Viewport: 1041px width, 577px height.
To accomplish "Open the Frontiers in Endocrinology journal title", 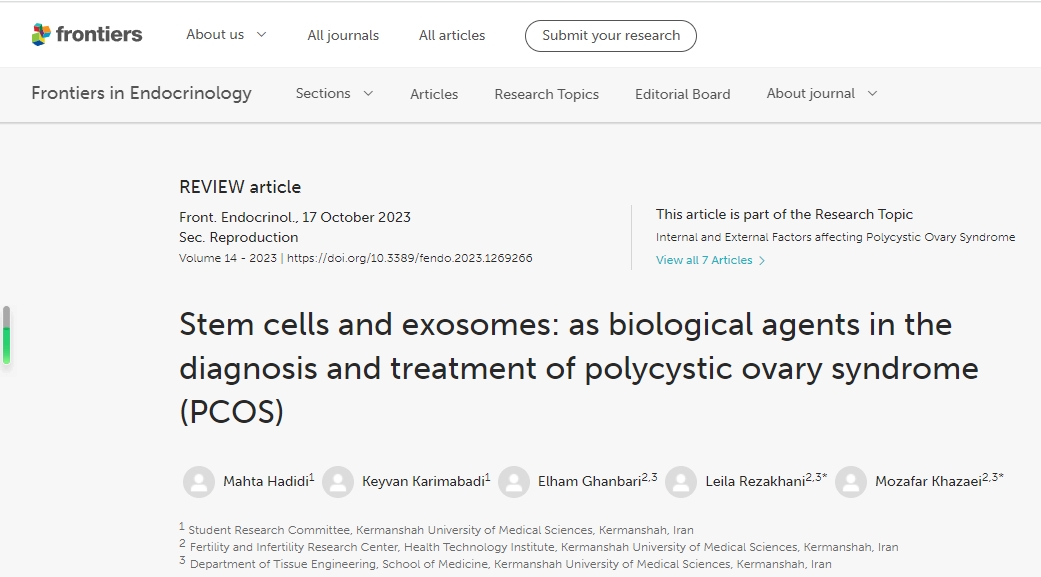I will 141,94.
